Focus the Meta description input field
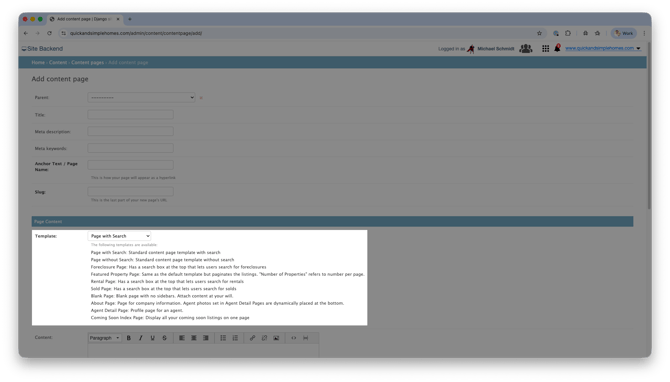The height and width of the screenshot is (382, 670). 130,132
